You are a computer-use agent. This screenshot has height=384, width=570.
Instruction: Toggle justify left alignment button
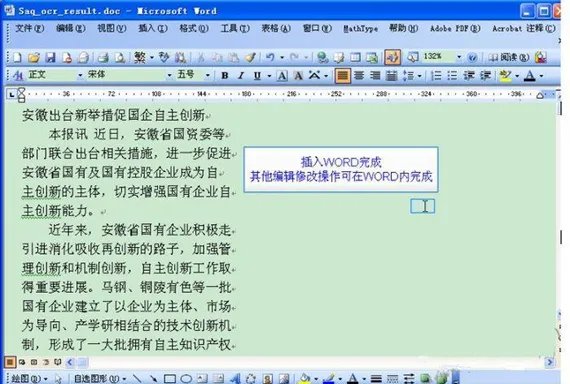pyautogui.click(x=342, y=76)
